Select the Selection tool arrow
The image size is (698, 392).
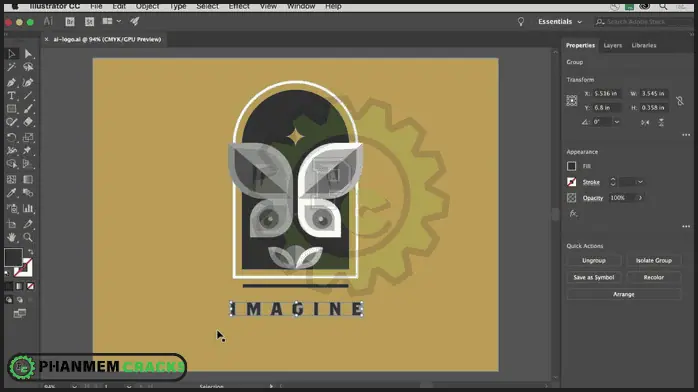(x=12, y=54)
